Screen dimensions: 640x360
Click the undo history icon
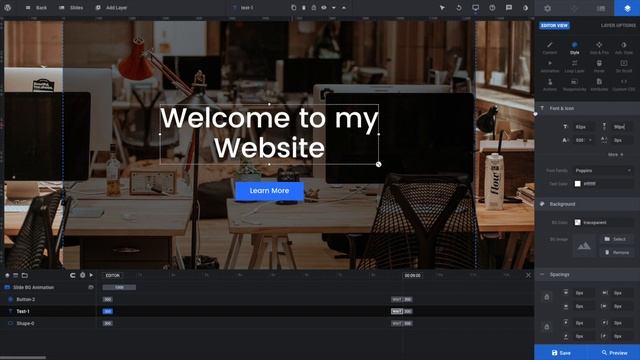point(459,8)
